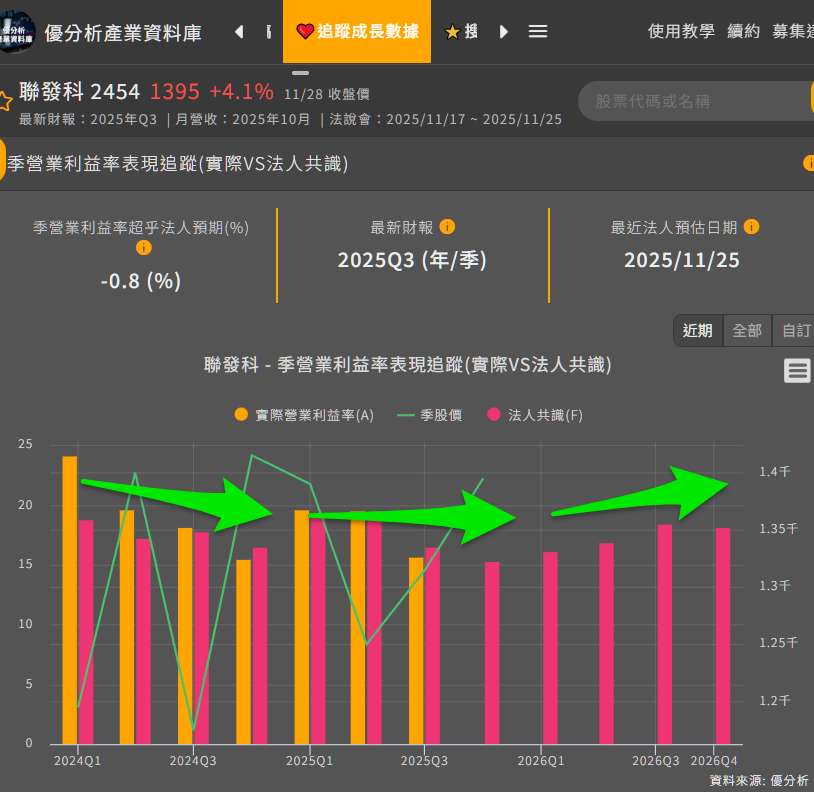
Task: Expand the 季營業利益率表現追蹤 section header
Action: point(178,163)
